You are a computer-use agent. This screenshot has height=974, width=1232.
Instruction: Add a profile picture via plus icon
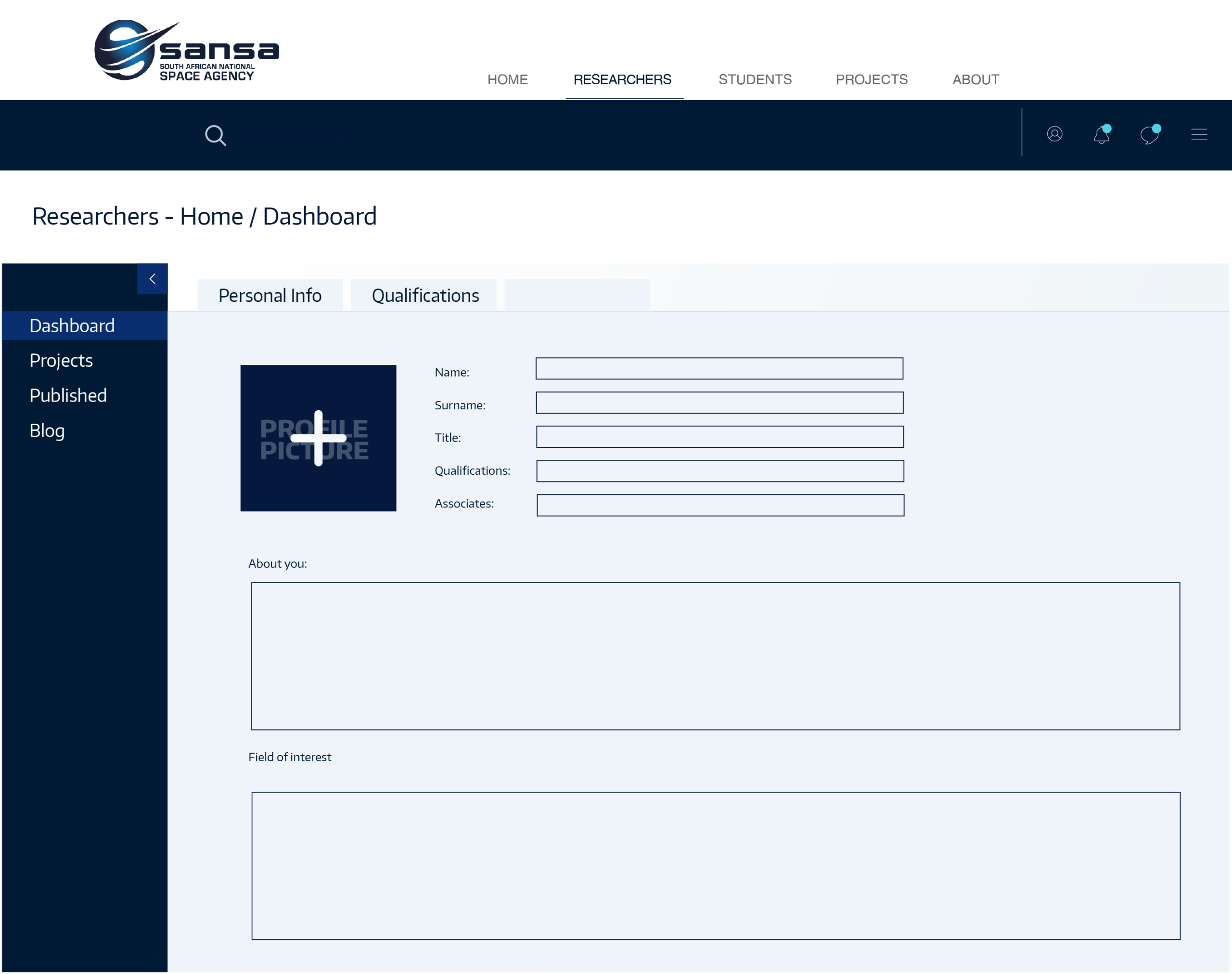pyautogui.click(x=318, y=438)
